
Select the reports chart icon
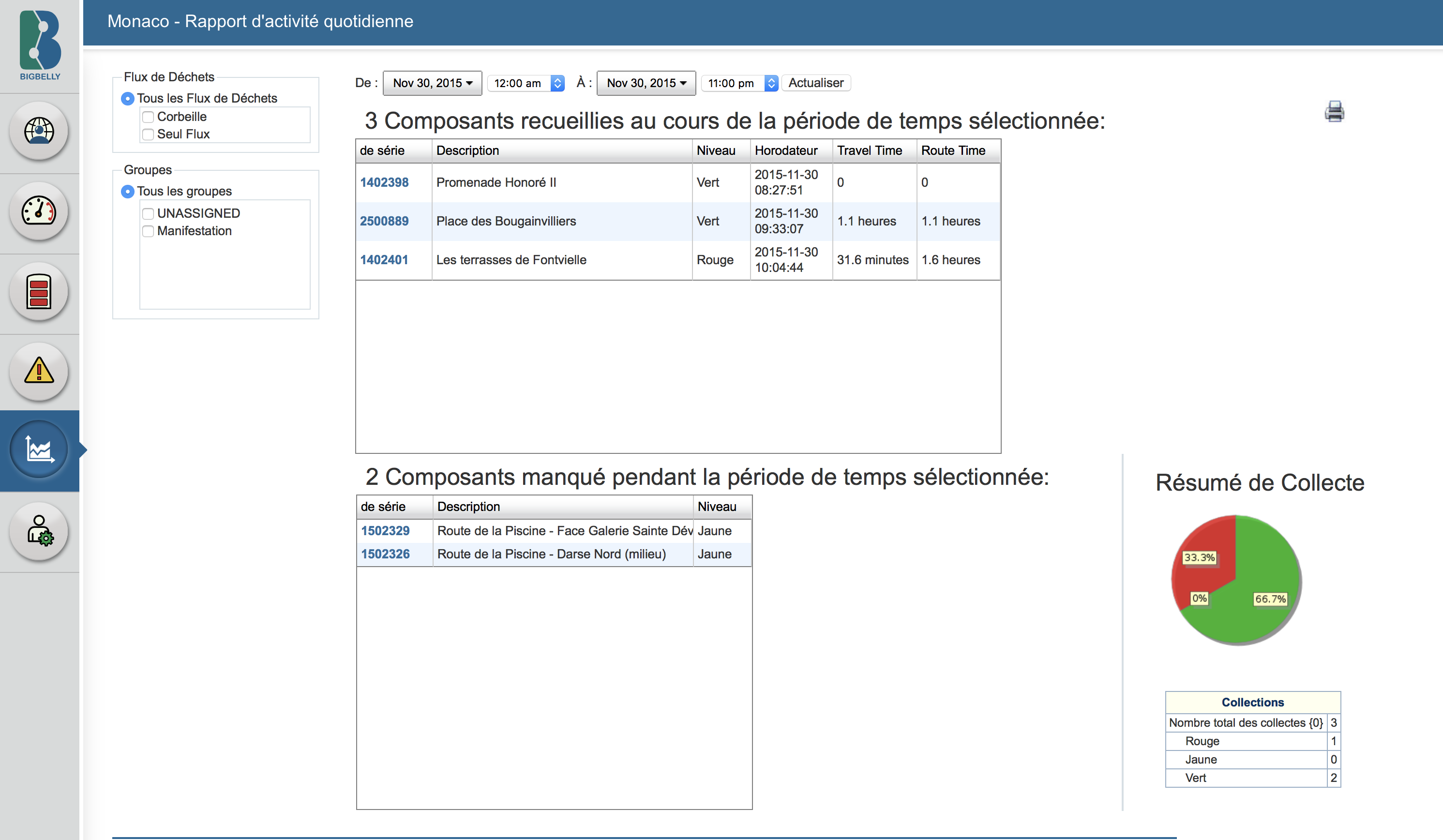tap(39, 450)
